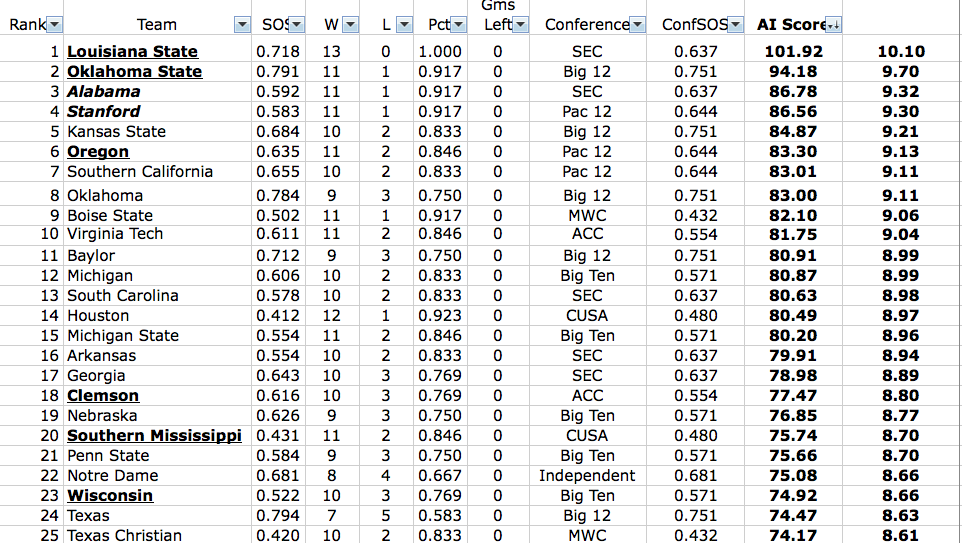Image resolution: width=962 pixels, height=543 pixels.
Task: Open the W column filter dropdown
Action: pos(350,25)
